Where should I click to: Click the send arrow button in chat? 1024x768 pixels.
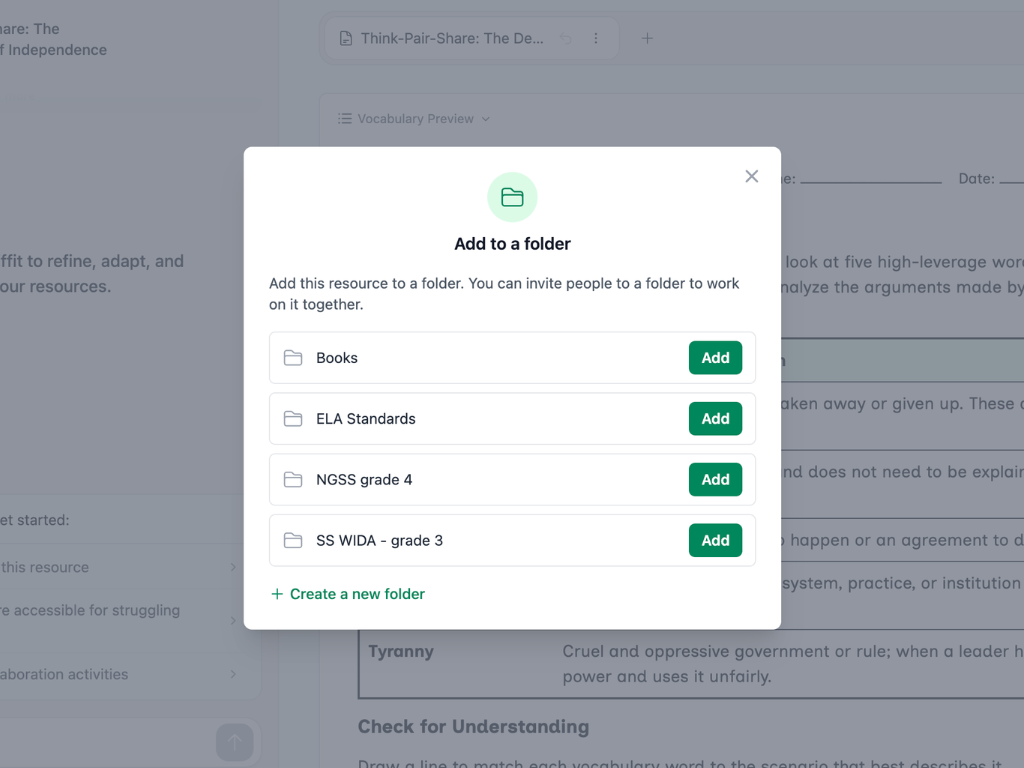pyautogui.click(x=234, y=742)
